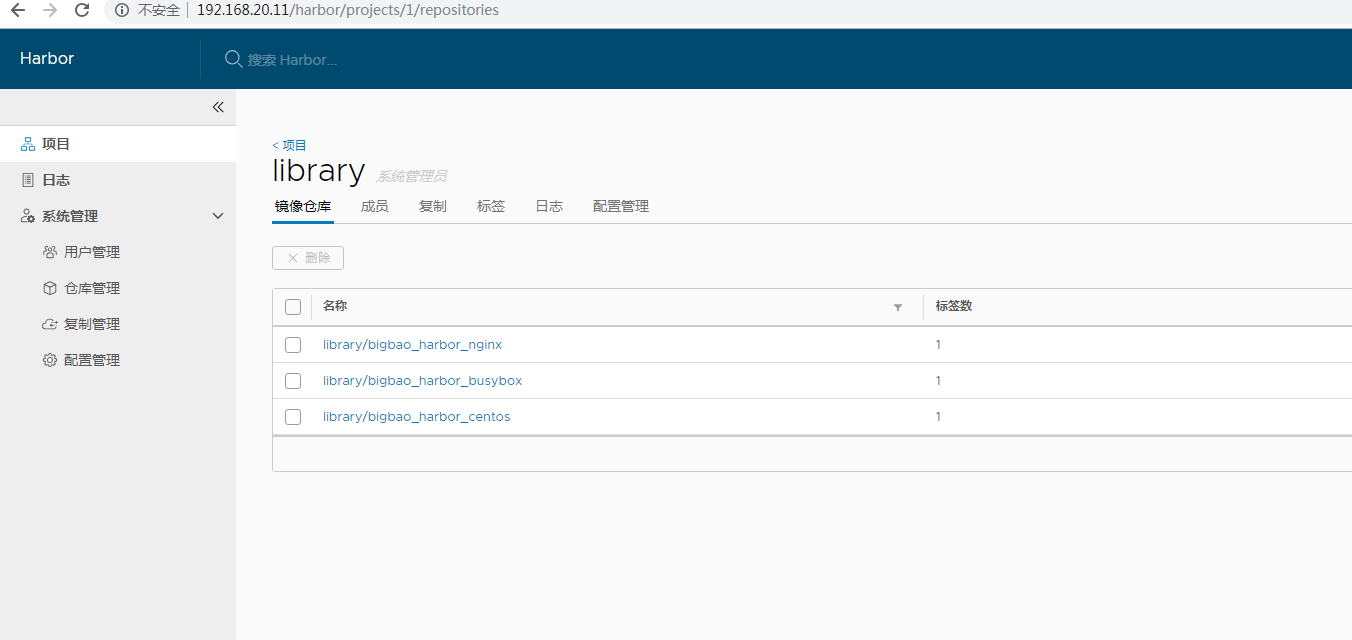Open the 名称 column filter funnel icon

898,307
